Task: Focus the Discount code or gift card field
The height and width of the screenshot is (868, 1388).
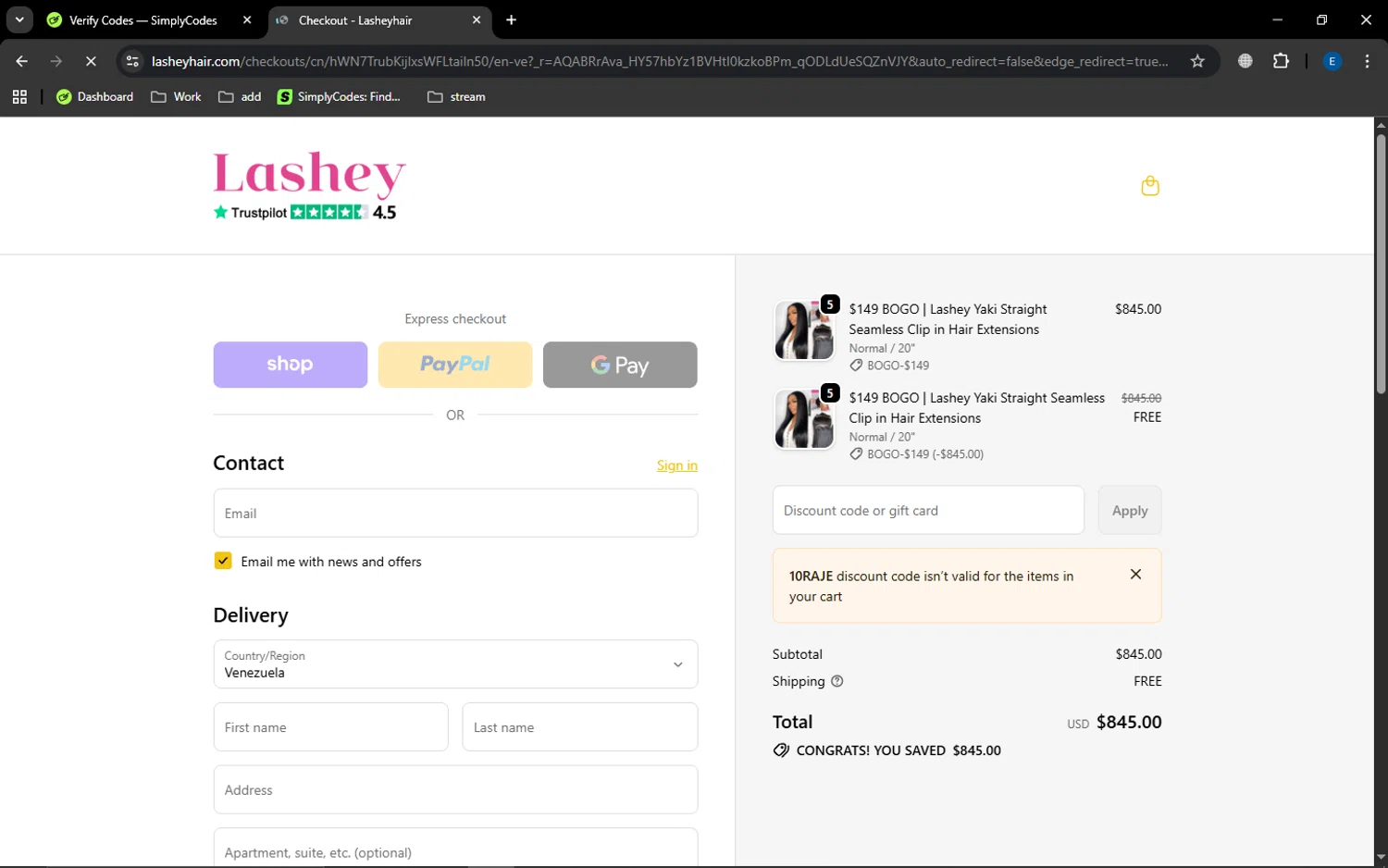Action: 928,510
